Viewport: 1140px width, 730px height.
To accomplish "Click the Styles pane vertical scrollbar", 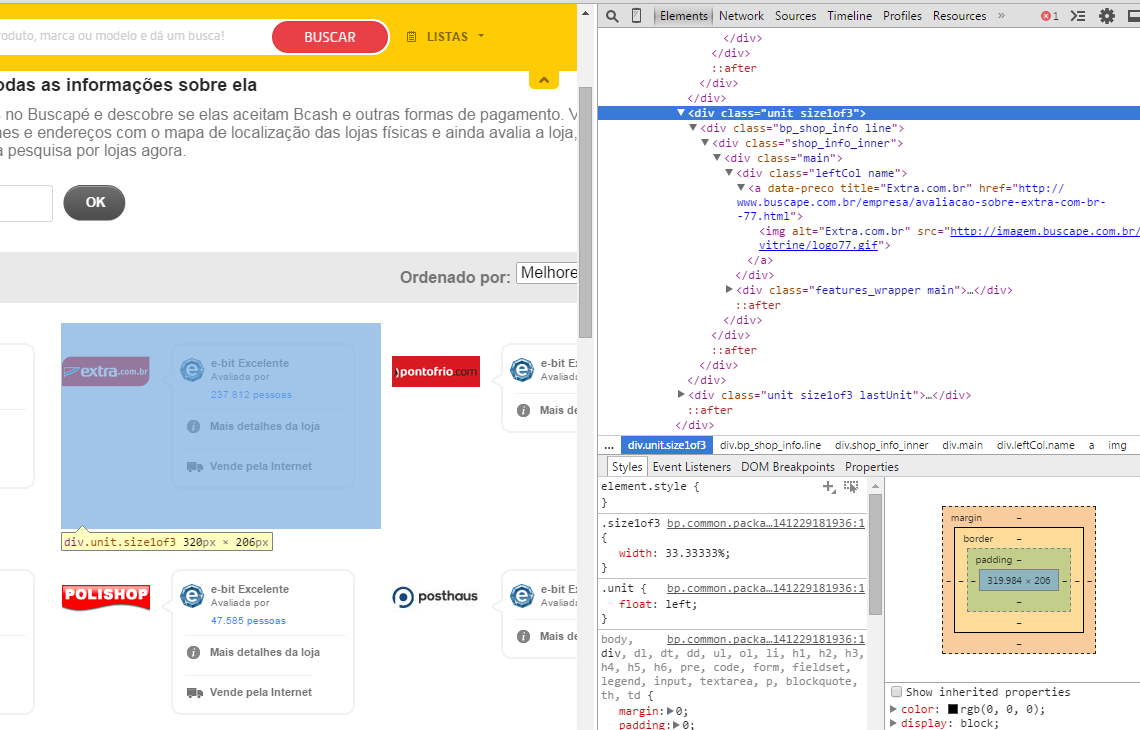I will tap(875, 554).
